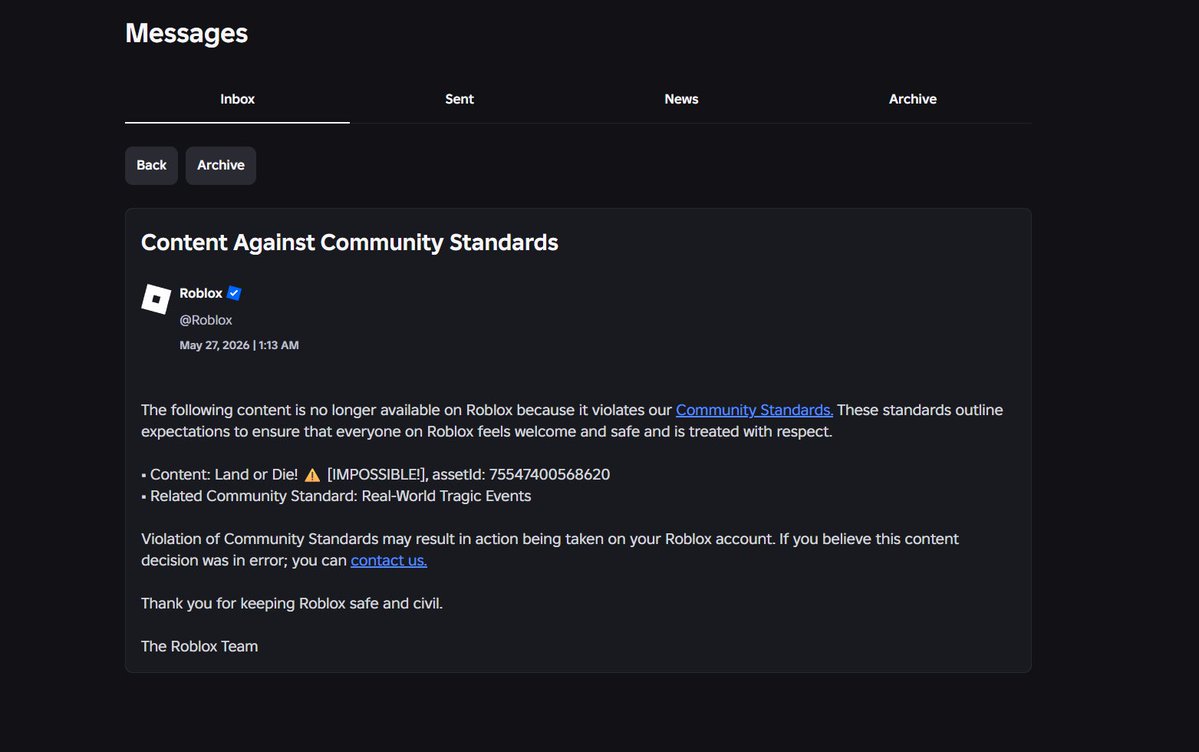Click the Roblox logo avatar
This screenshot has height=752, width=1199.
tap(156, 299)
